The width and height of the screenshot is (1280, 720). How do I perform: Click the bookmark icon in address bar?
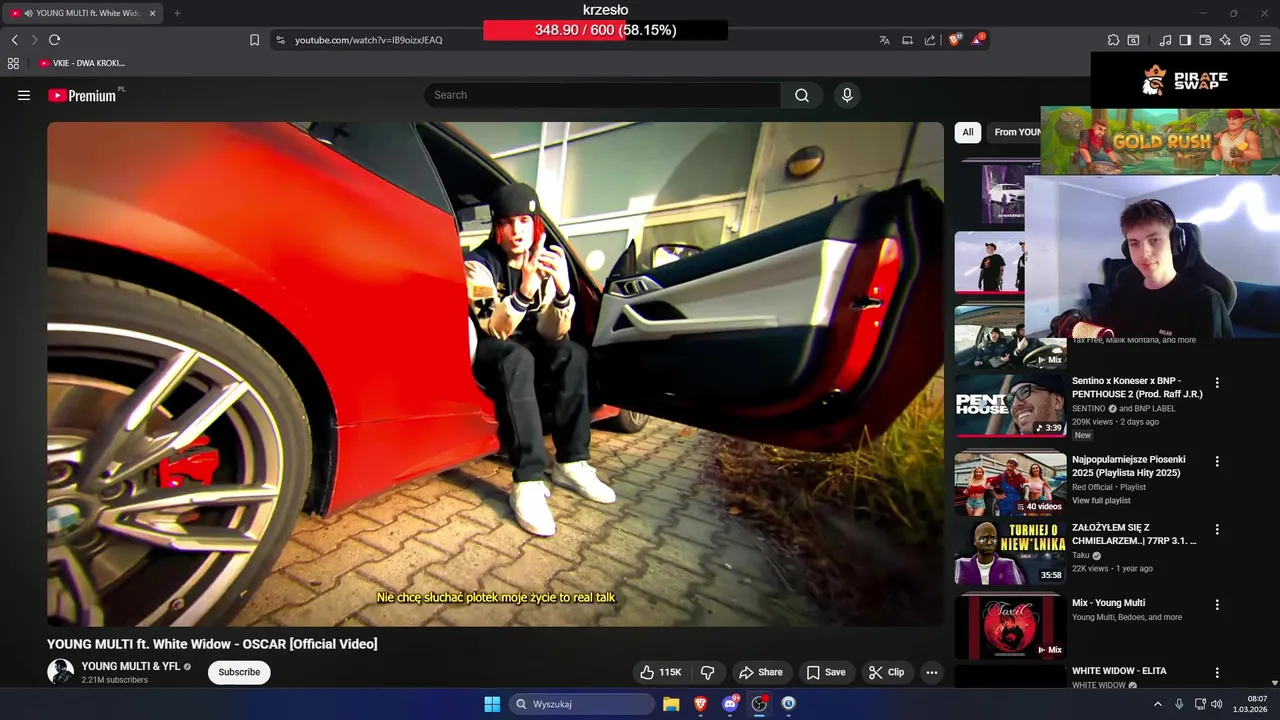pos(254,40)
